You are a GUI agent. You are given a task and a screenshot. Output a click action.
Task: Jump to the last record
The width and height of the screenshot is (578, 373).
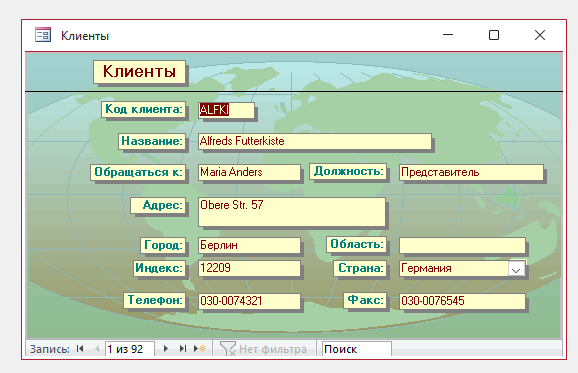[182, 349]
